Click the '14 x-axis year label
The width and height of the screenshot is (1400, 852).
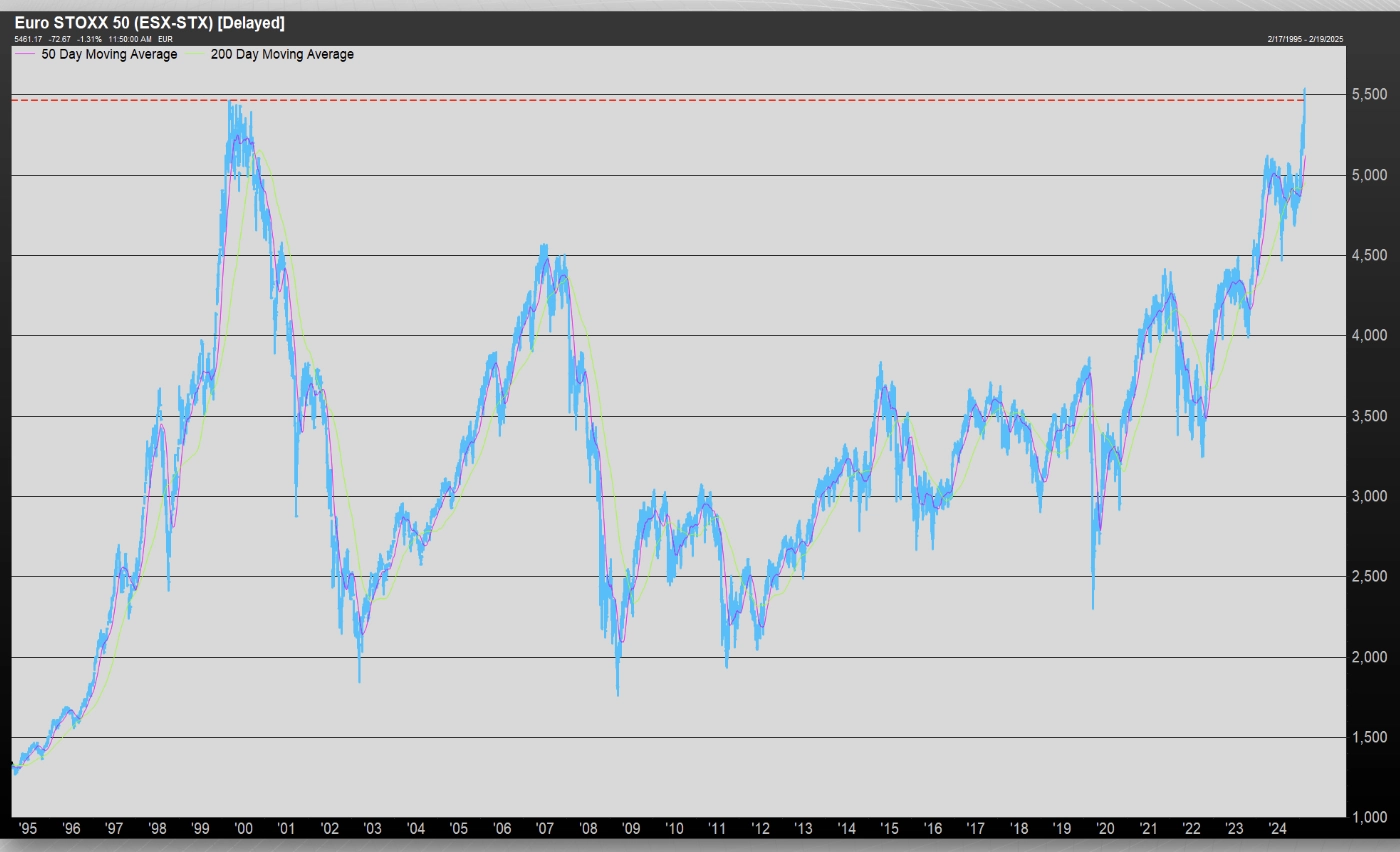point(846,828)
